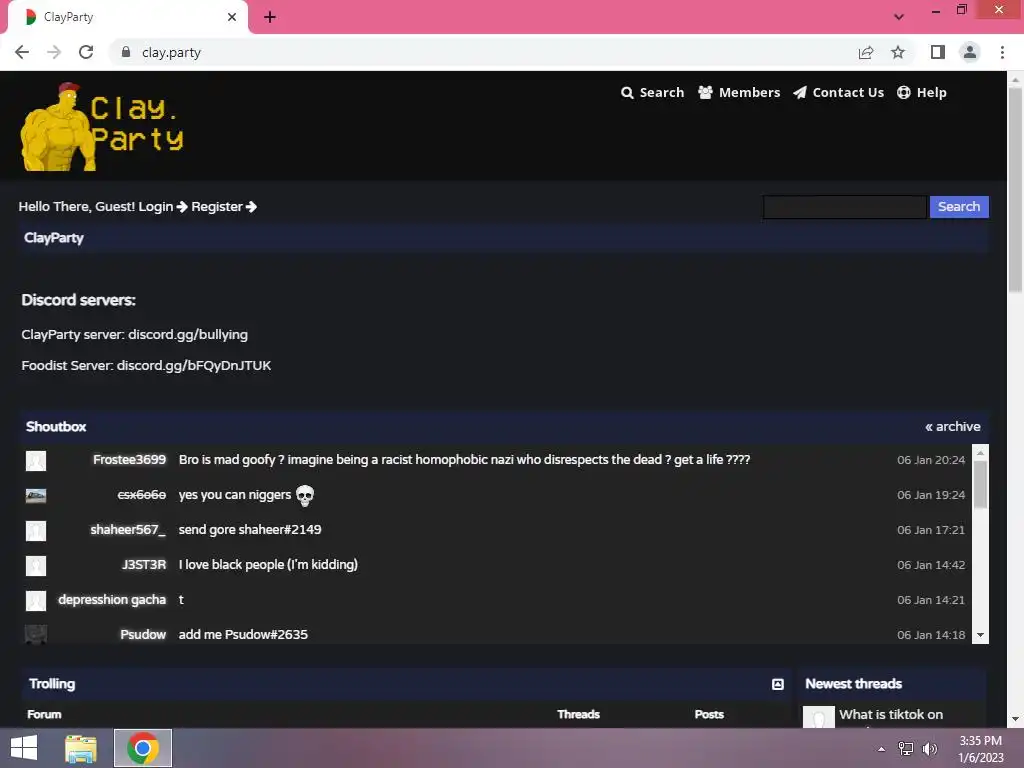Open depresshion gacha's profile
This screenshot has width=1024, height=768.
[x=112, y=600]
